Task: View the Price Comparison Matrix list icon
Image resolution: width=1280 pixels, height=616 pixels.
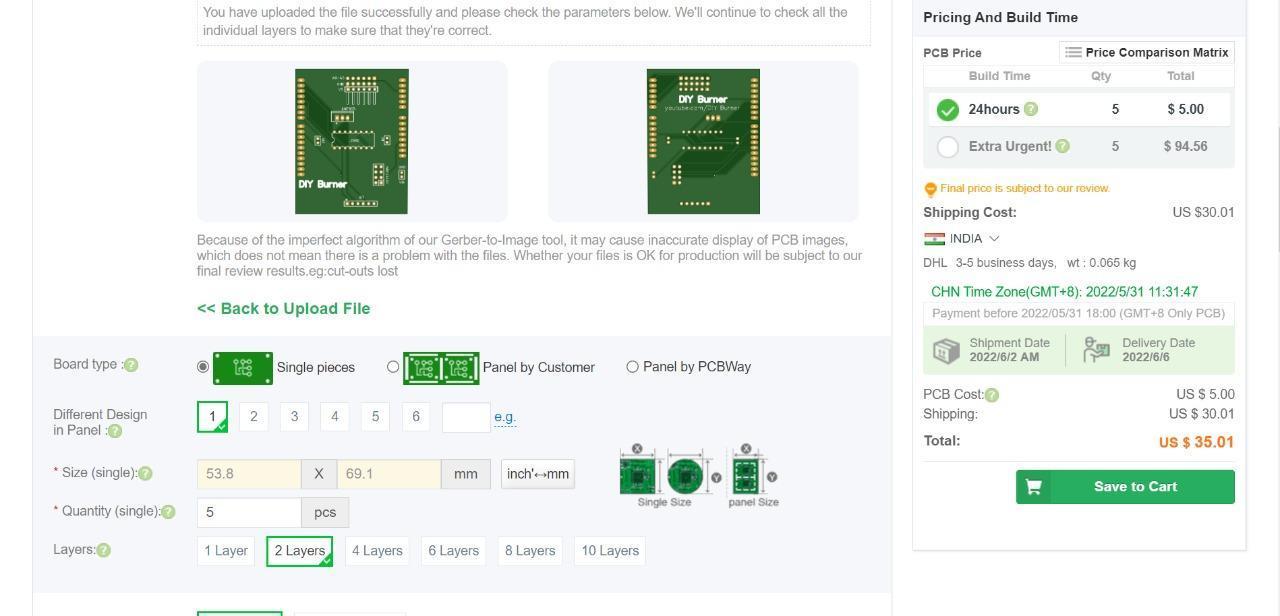Action: tap(1074, 52)
